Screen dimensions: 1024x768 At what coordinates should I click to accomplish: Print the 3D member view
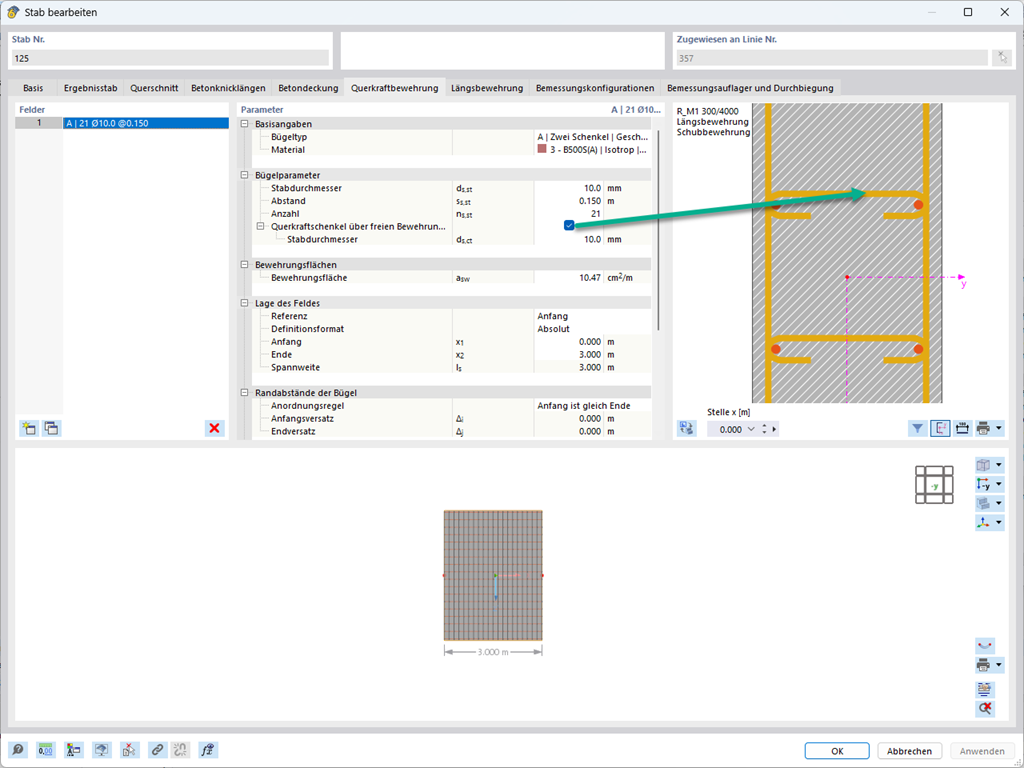pyautogui.click(x=983, y=665)
